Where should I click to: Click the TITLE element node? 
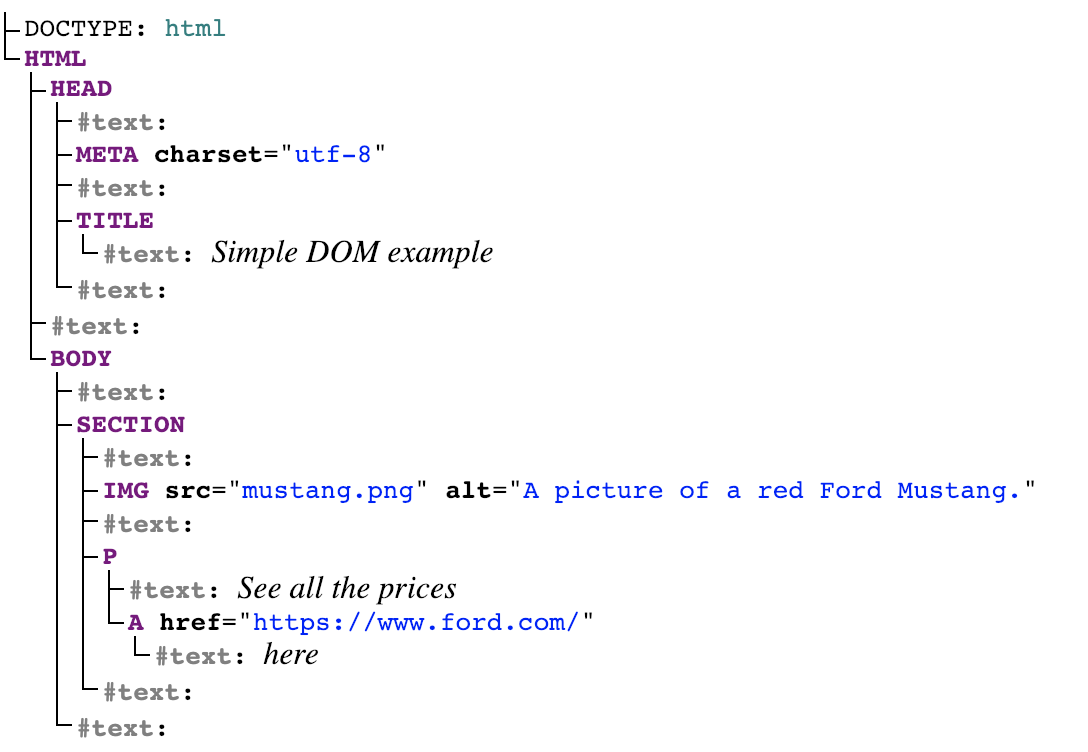click(x=115, y=221)
